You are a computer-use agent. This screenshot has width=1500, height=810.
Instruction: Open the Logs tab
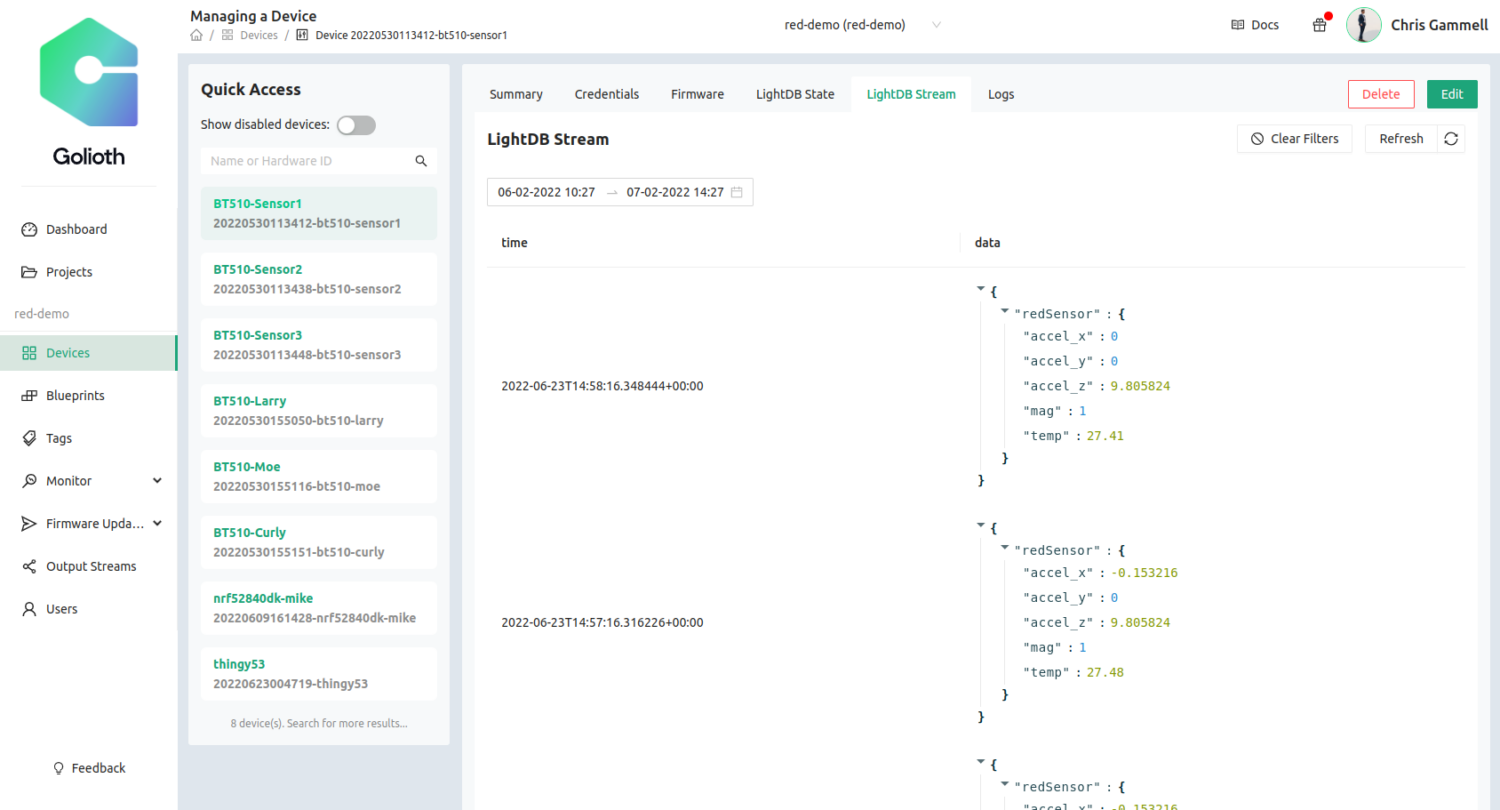pyautogui.click(x=1000, y=93)
